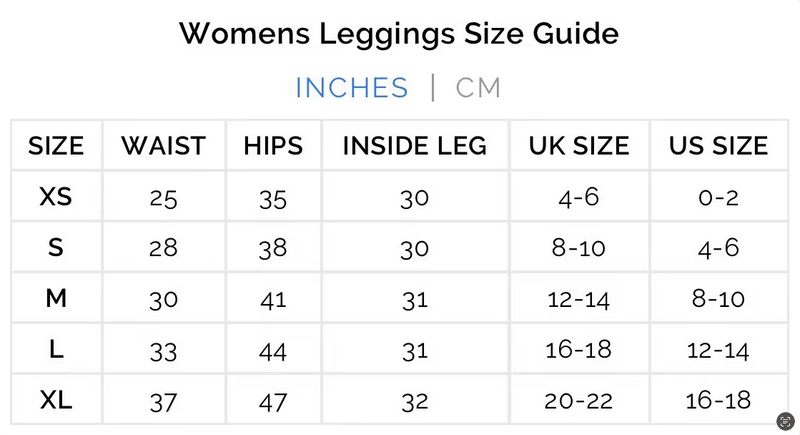Screen dimensions: 800x435
Task: Click the US size 0-2 cell
Action: click(718, 198)
